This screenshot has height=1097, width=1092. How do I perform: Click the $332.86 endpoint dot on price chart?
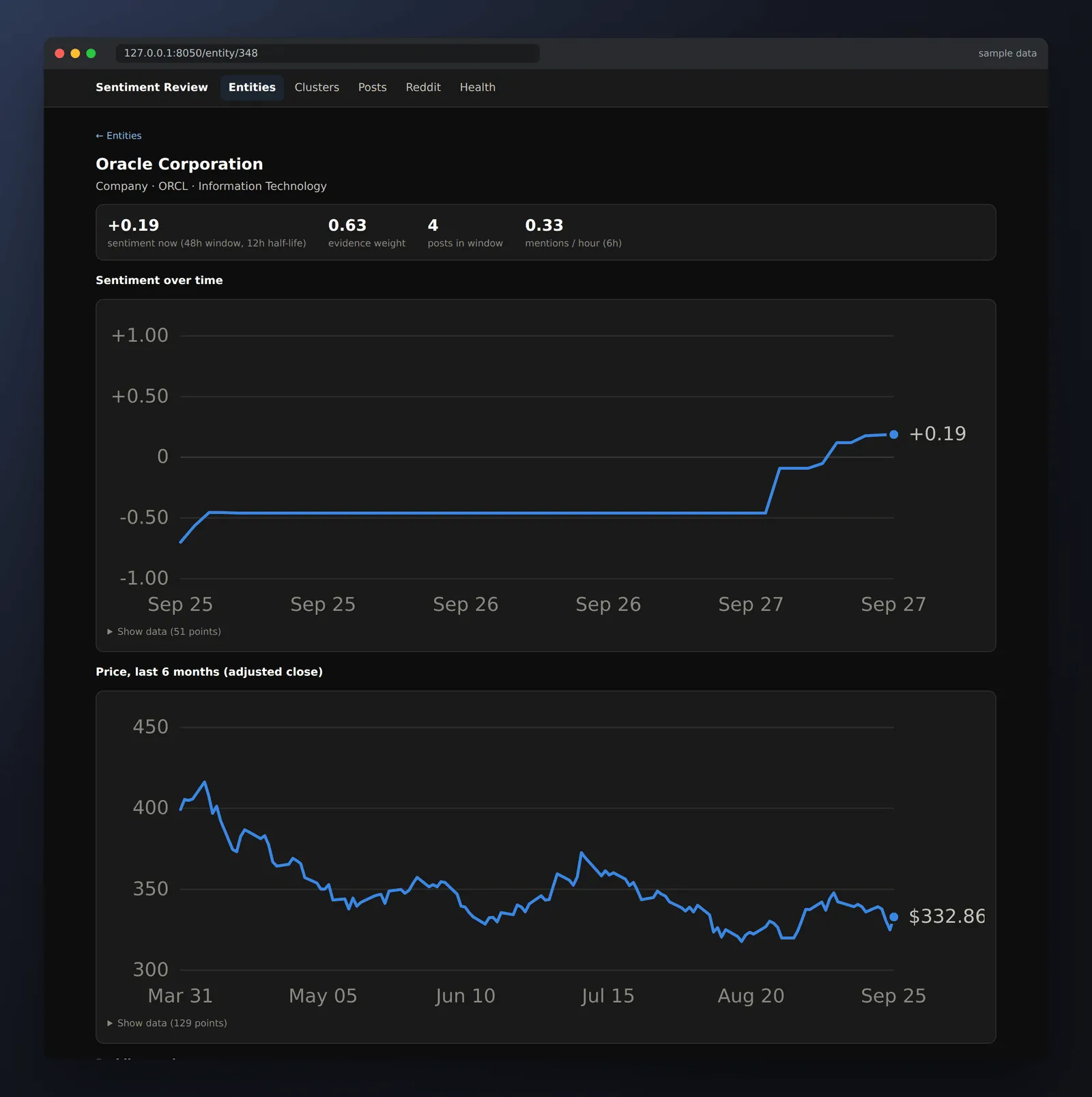[x=893, y=917]
